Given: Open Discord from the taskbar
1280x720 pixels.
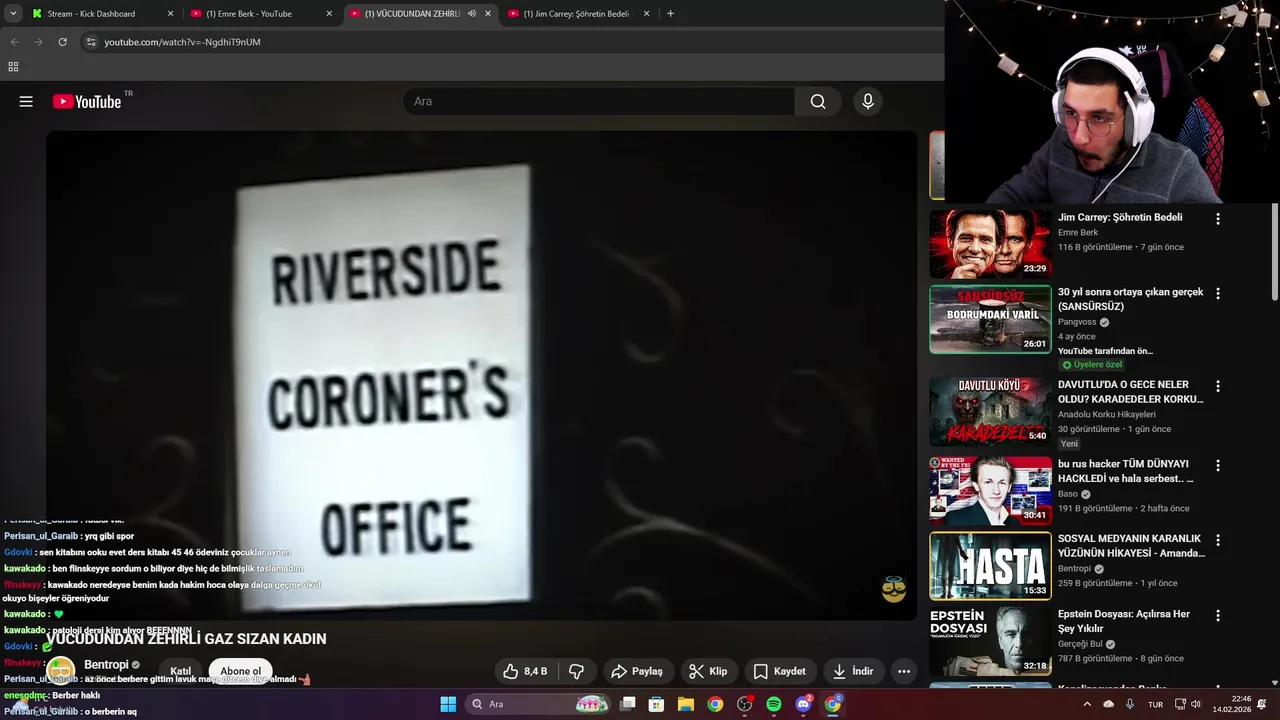Looking at the screenshot, I should tap(803, 704).
